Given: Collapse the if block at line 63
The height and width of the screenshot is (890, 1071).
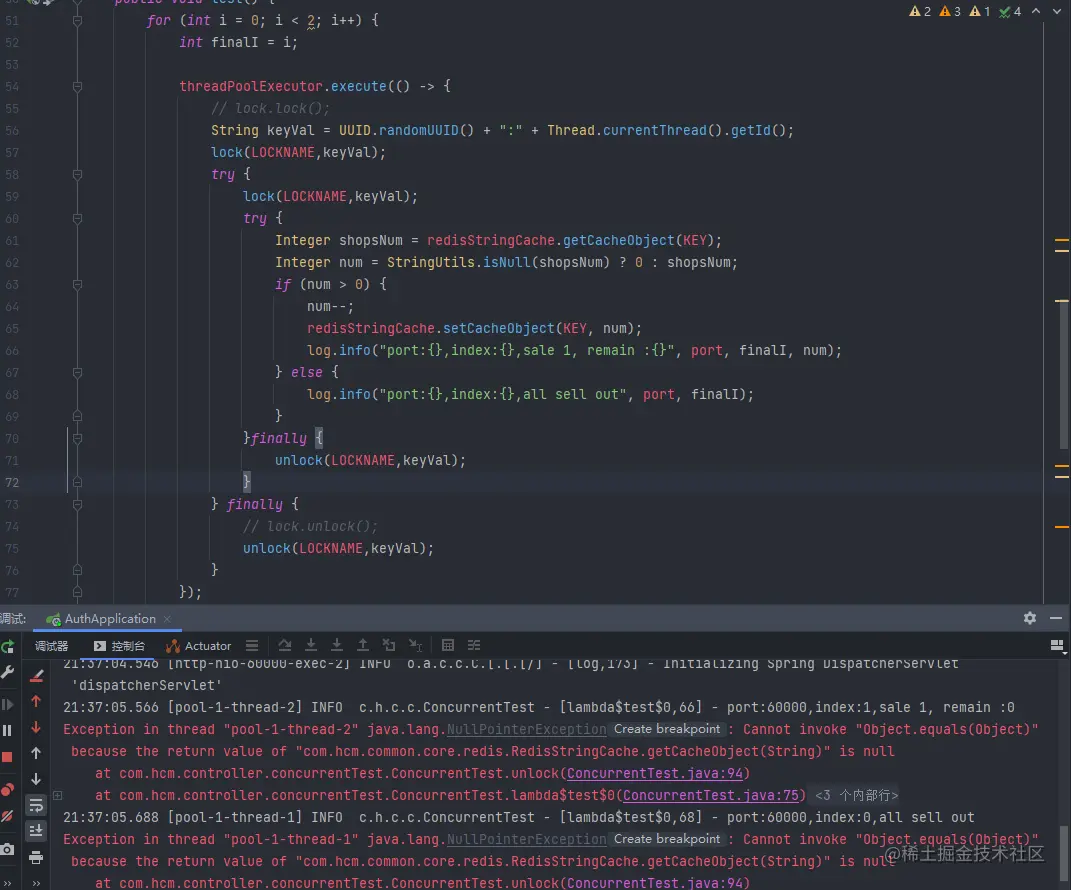Looking at the screenshot, I should click(77, 285).
